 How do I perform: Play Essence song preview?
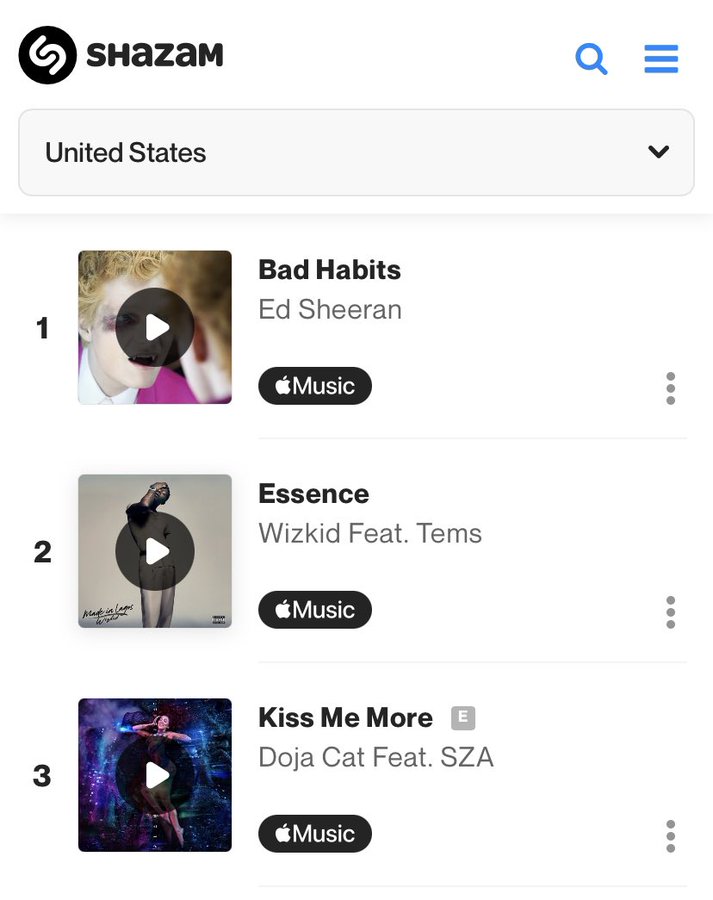[x=155, y=551]
